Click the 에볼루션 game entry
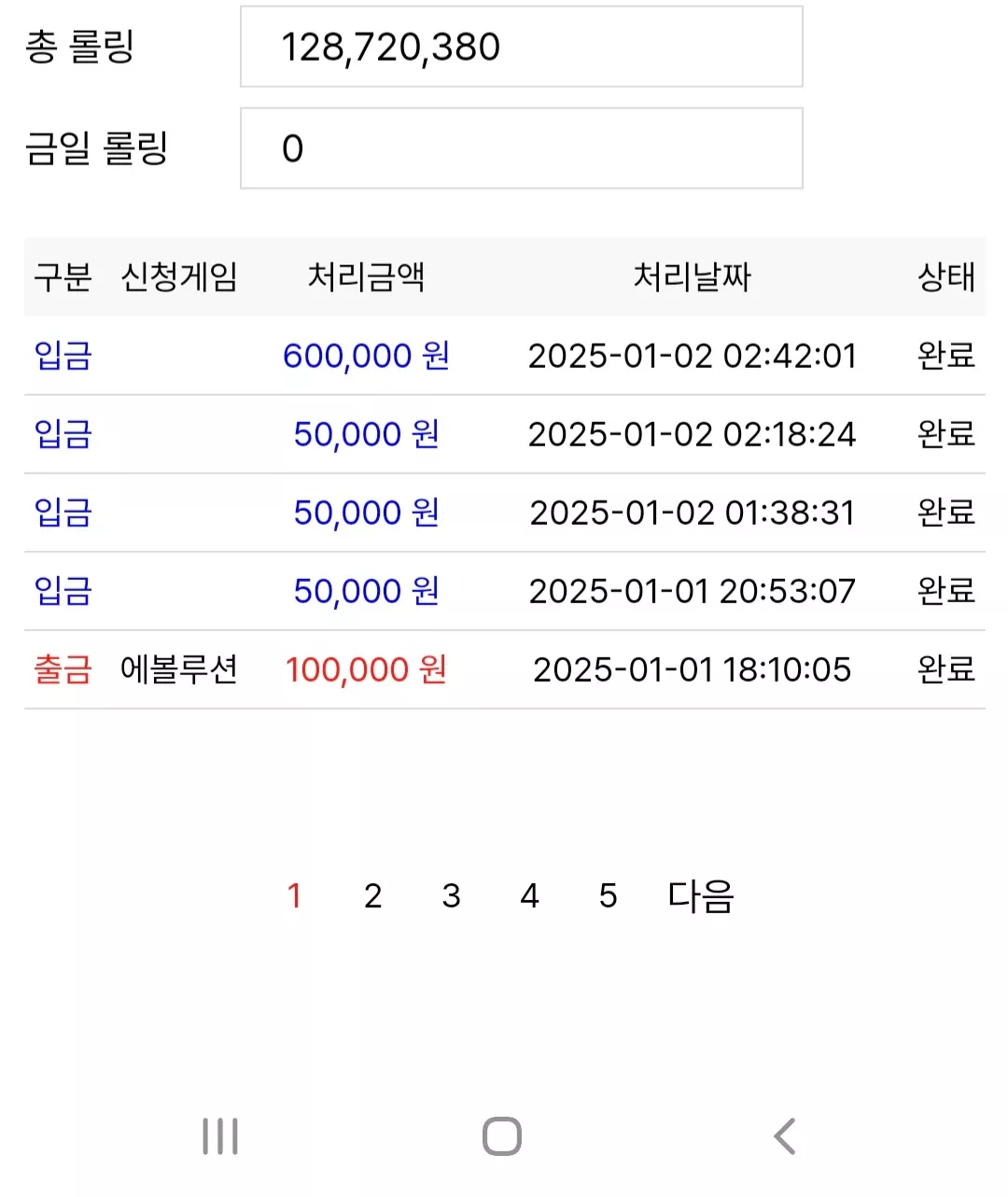Image resolution: width=1008 pixels, height=1197 pixels. [x=179, y=669]
